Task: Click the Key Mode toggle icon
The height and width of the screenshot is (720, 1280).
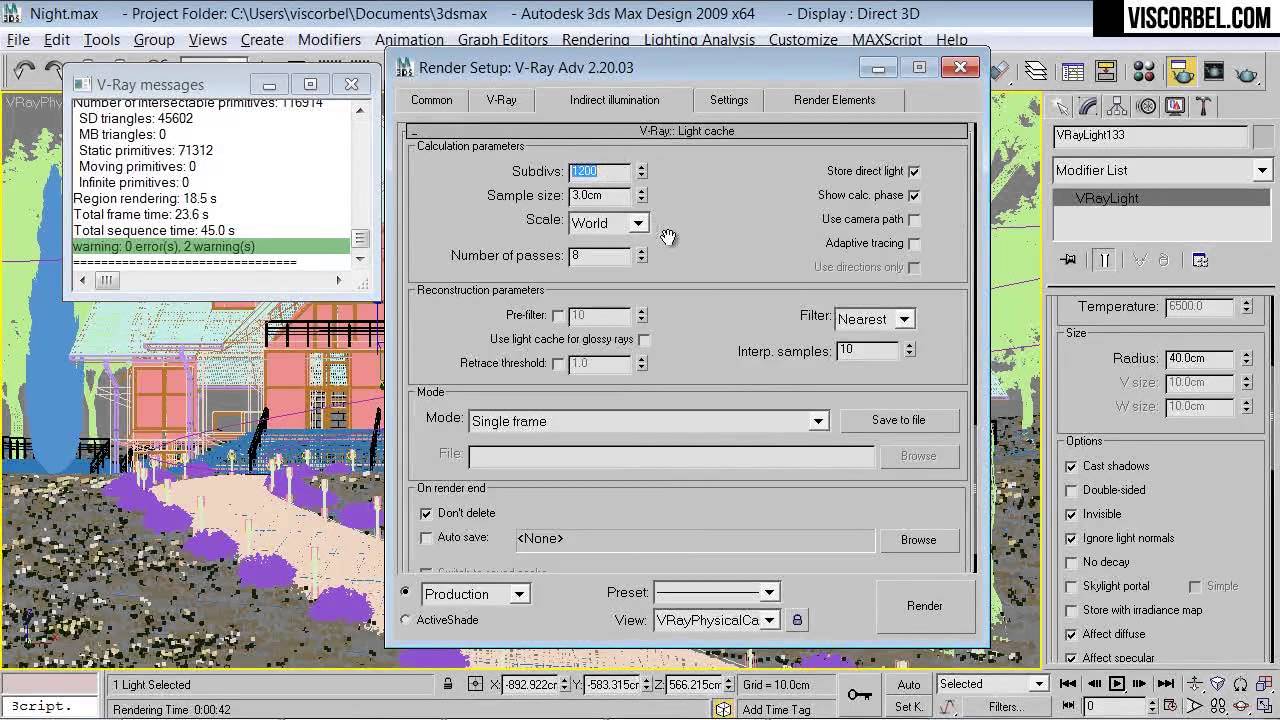Action: tap(1068, 706)
